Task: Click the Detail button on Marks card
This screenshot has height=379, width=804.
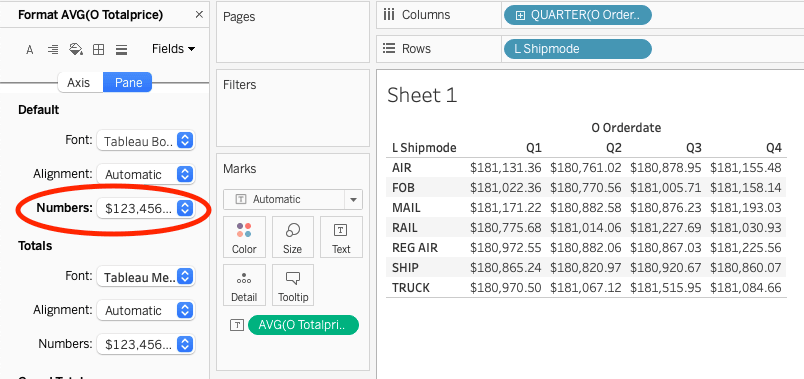Action: coord(244,285)
